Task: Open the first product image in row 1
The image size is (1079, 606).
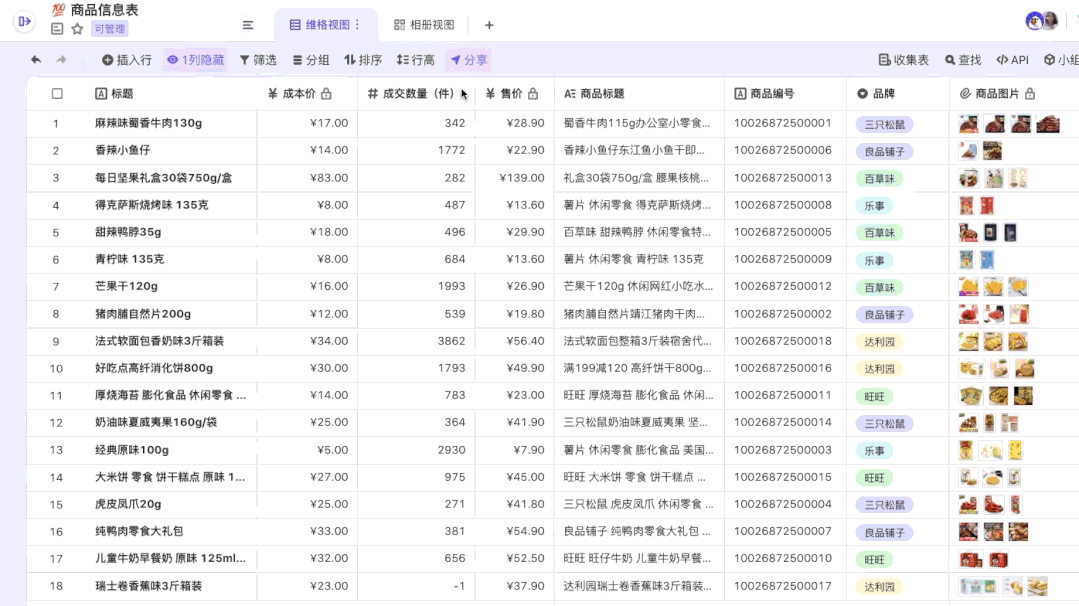Action: coord(968,124)
